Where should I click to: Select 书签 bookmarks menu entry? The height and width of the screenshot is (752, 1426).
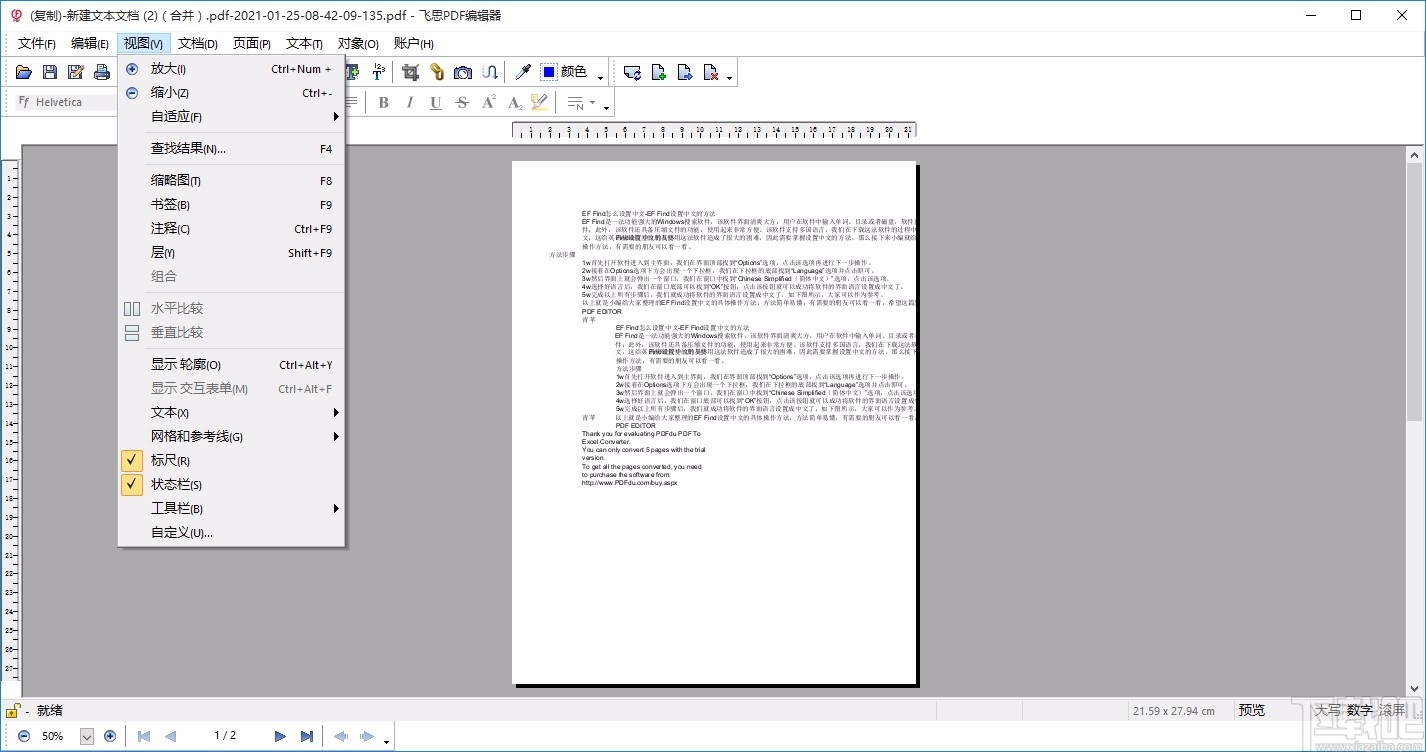[x=231, y=205]
